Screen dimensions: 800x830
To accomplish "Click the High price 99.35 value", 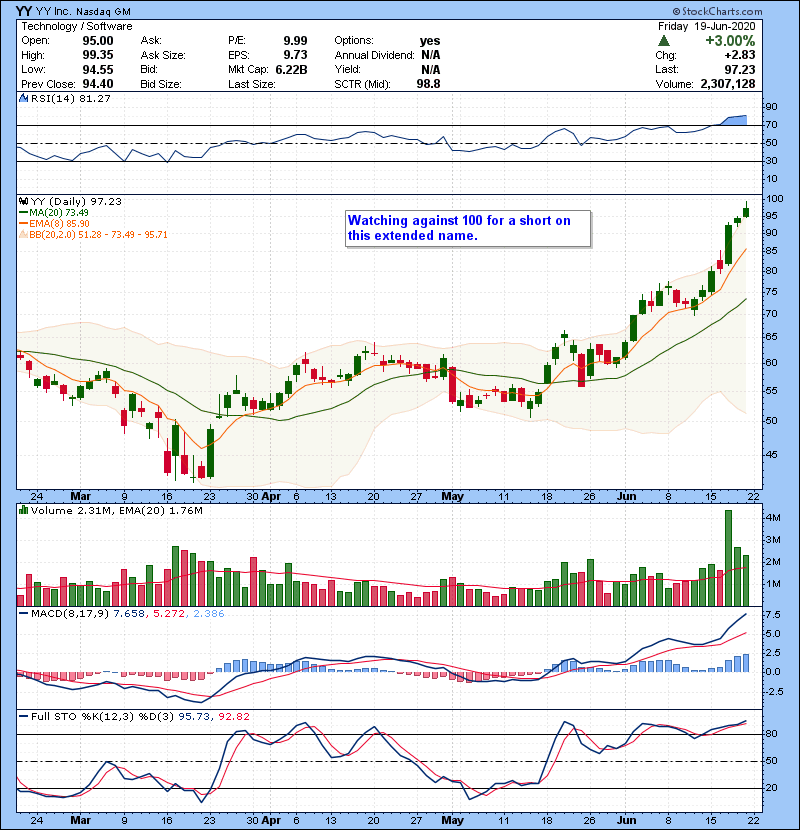I will pos(98,55).
